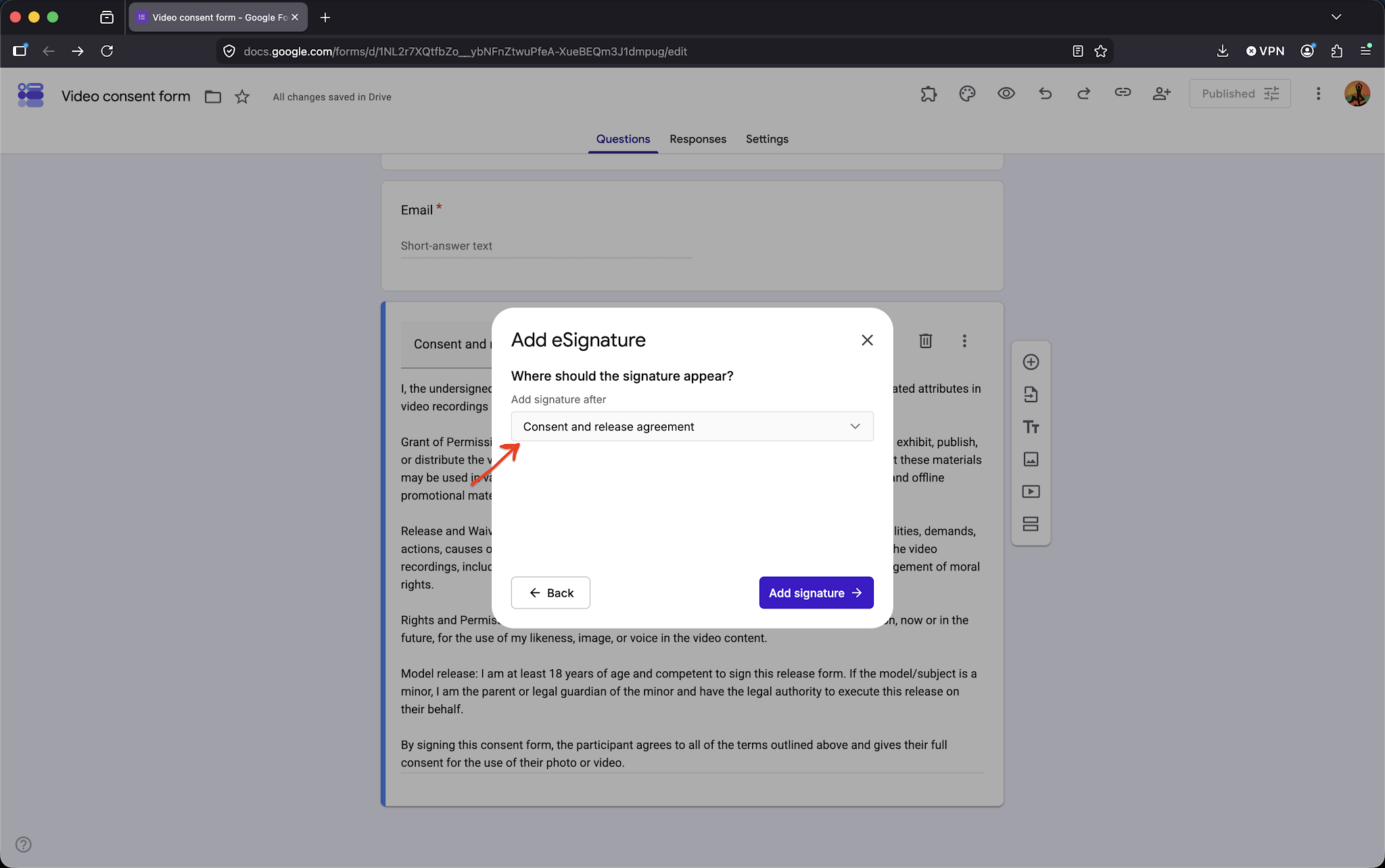This screenshot has height=868, width=1385.
Task: Delete the consent question with trash icon
Action: pos(926,341)
